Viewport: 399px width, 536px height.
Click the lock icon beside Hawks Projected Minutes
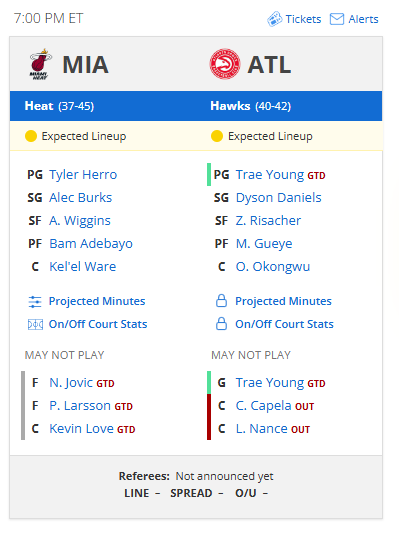coord(221,301)
